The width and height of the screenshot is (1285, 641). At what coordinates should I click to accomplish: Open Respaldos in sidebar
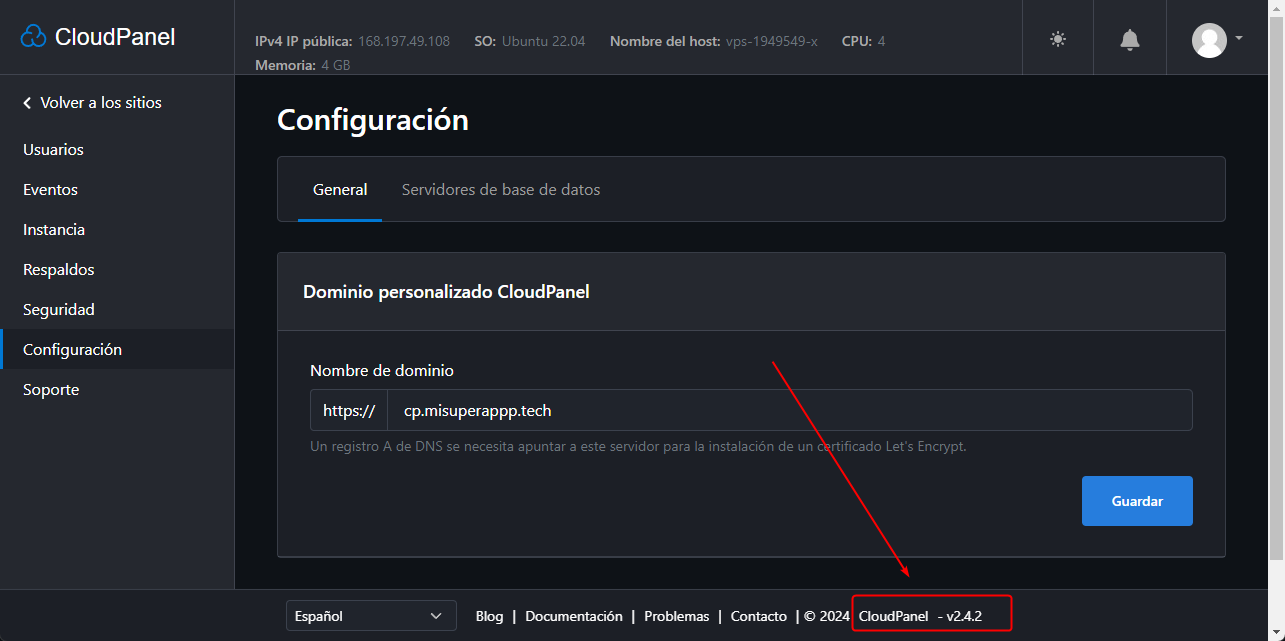[58, 270]
